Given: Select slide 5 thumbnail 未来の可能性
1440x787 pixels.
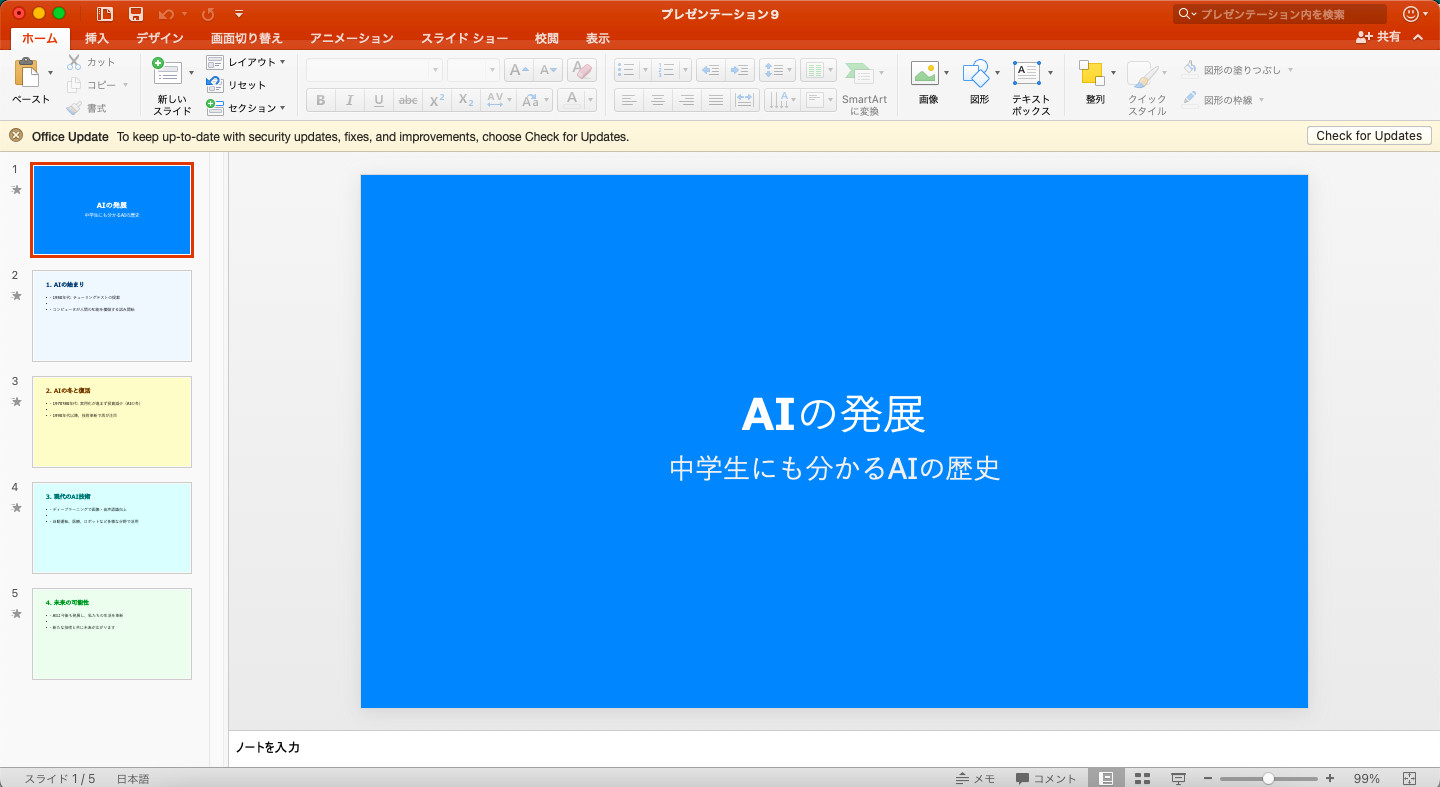Looking at the screenshot, I should pyautogui.click(x=112, y=634).
